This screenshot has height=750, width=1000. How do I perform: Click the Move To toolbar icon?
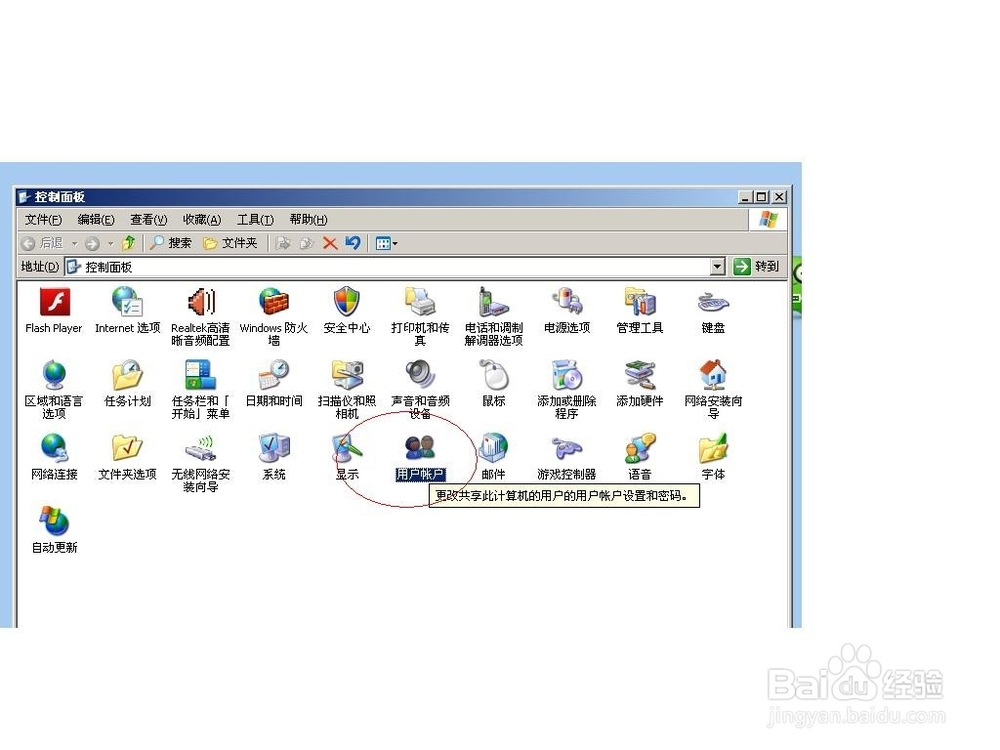point(284,243)
